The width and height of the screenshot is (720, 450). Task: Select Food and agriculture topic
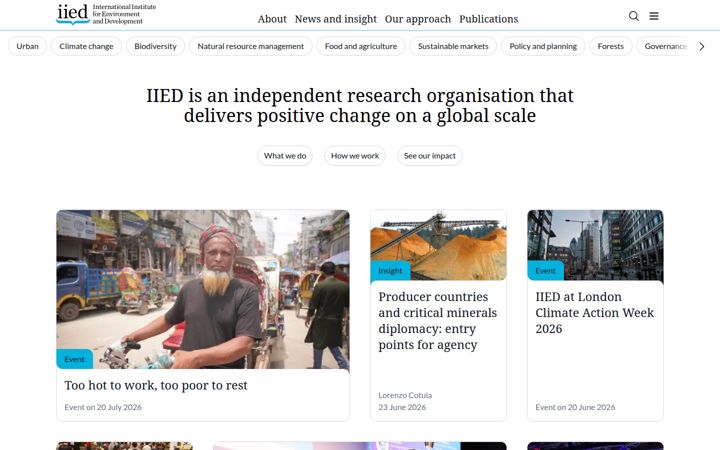point(361,46)
